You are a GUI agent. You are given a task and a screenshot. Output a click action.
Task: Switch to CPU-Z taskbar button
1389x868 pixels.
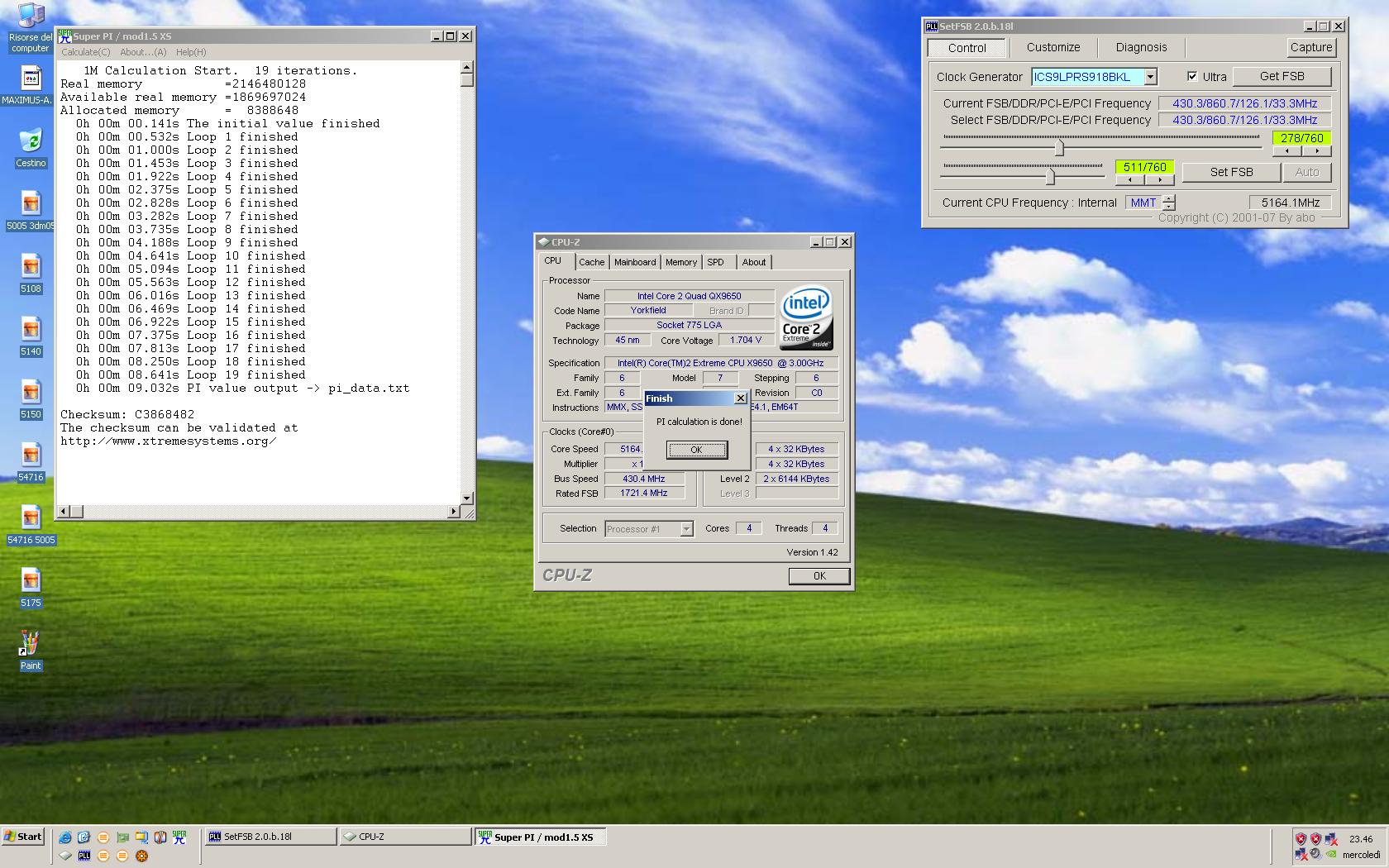click(405, 837)
